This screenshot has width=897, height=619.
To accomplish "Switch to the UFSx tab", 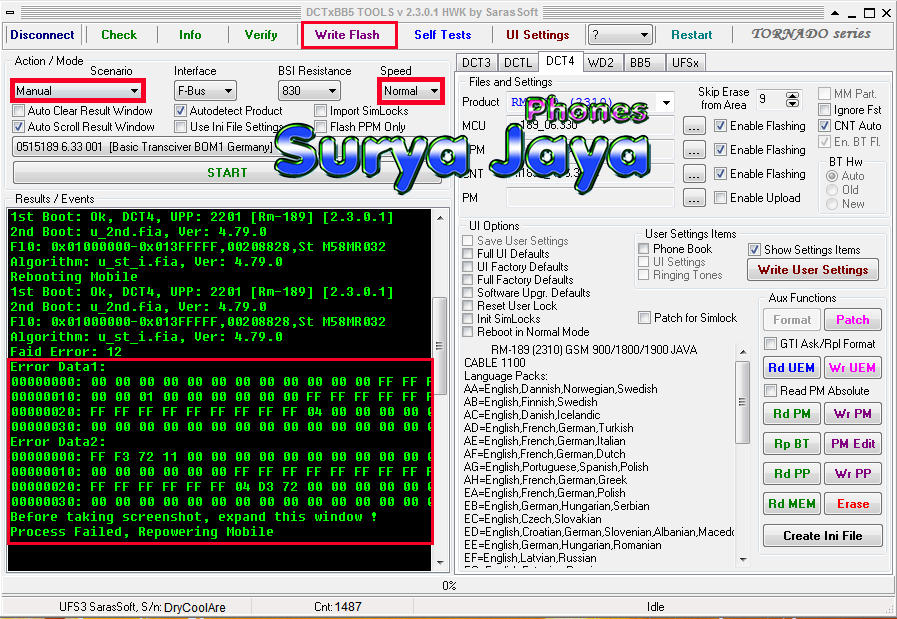I will 685,62.
